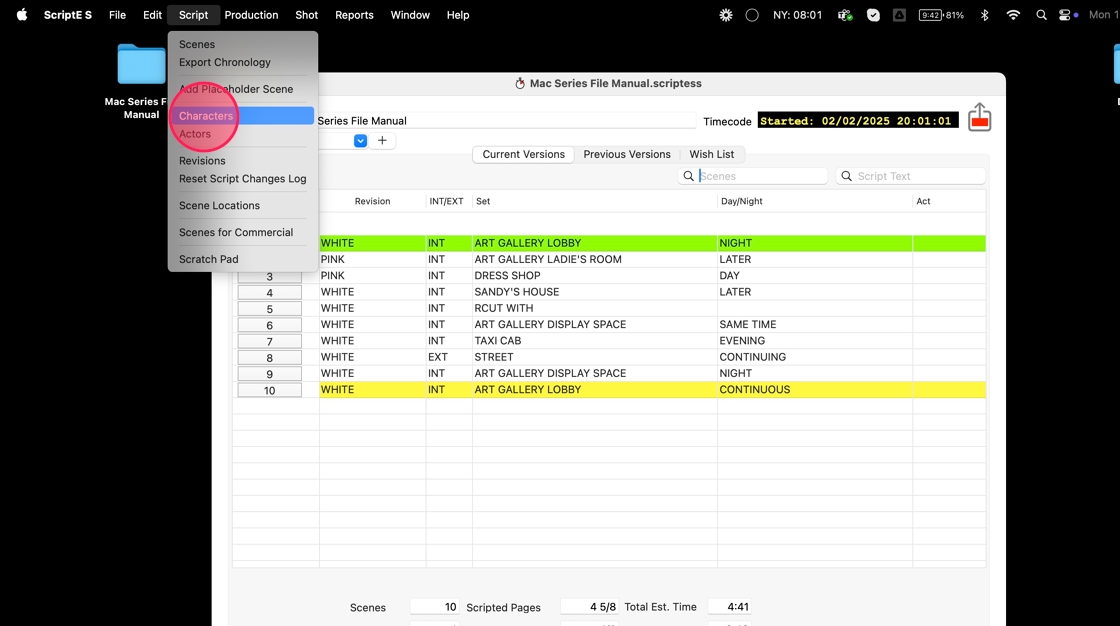Click the Scenes search field

click(753, 176)
